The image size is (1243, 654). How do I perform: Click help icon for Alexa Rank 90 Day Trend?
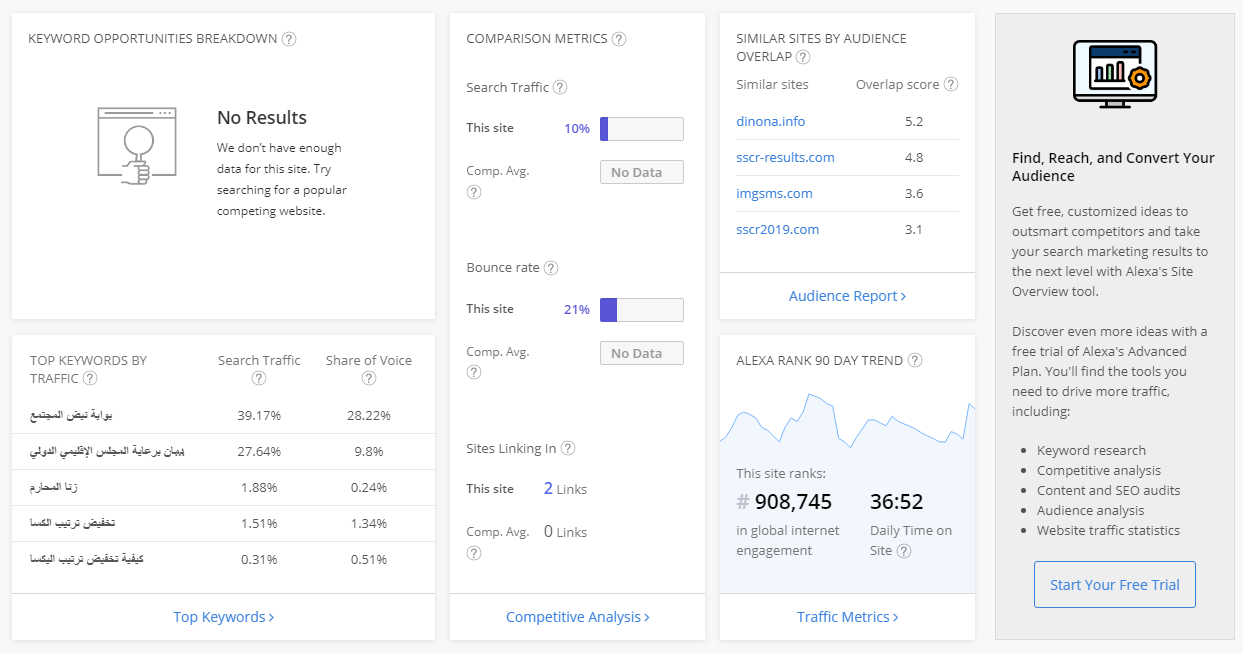point(914,360)
